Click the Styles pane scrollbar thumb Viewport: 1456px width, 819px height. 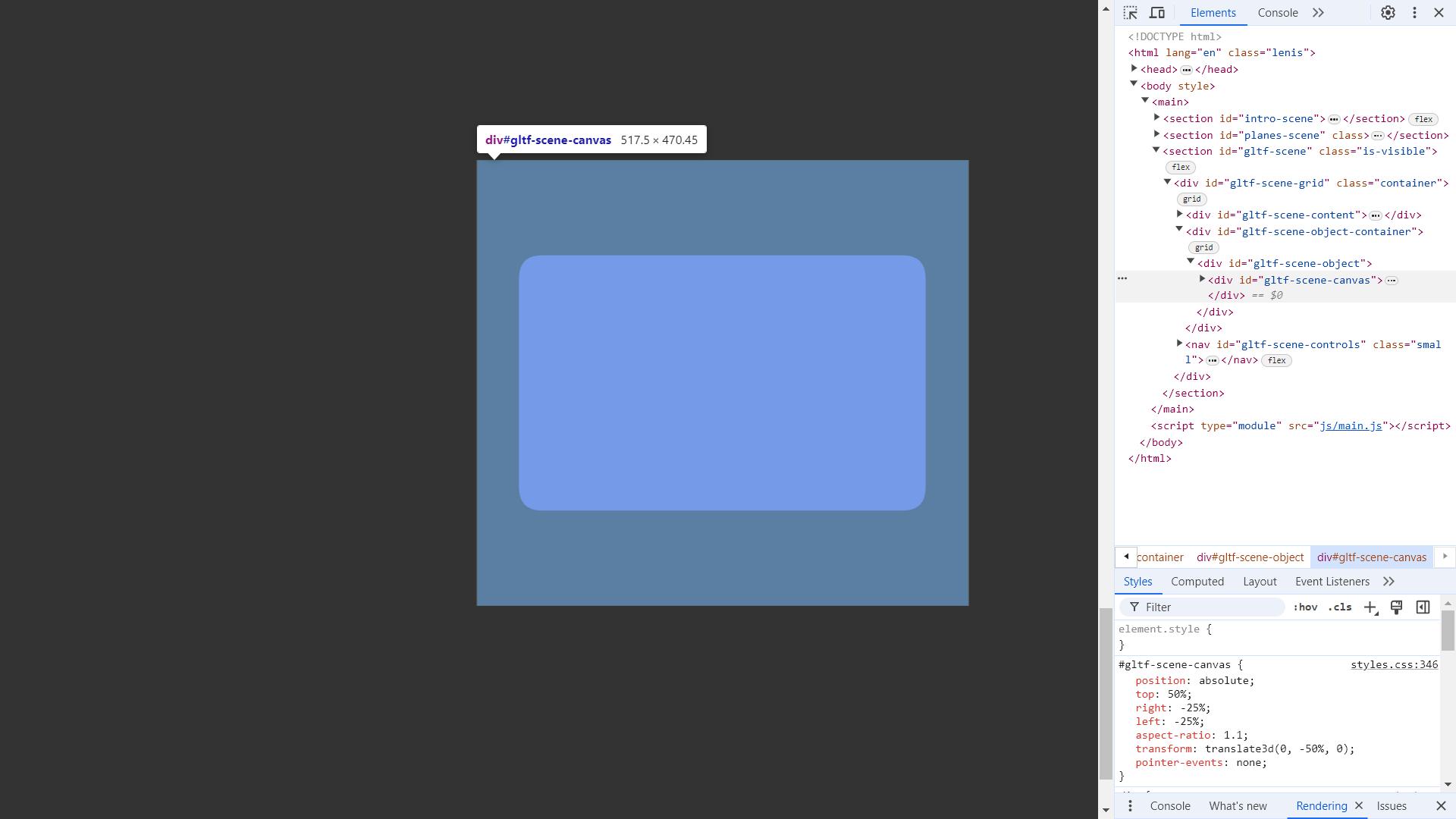click(1448, 630)
